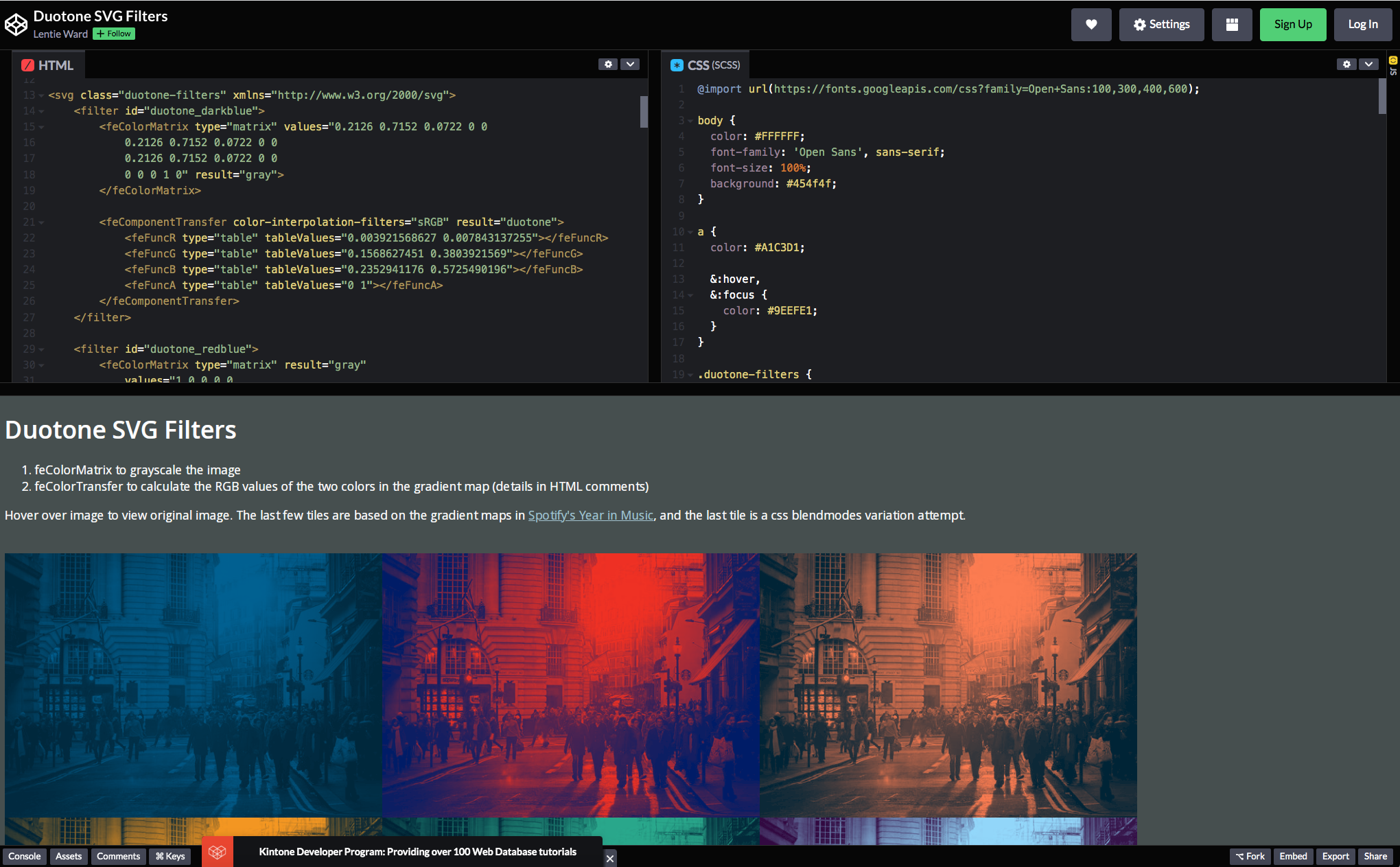Toggle the Console panel

pyautogui.click(x=25, y=856)
